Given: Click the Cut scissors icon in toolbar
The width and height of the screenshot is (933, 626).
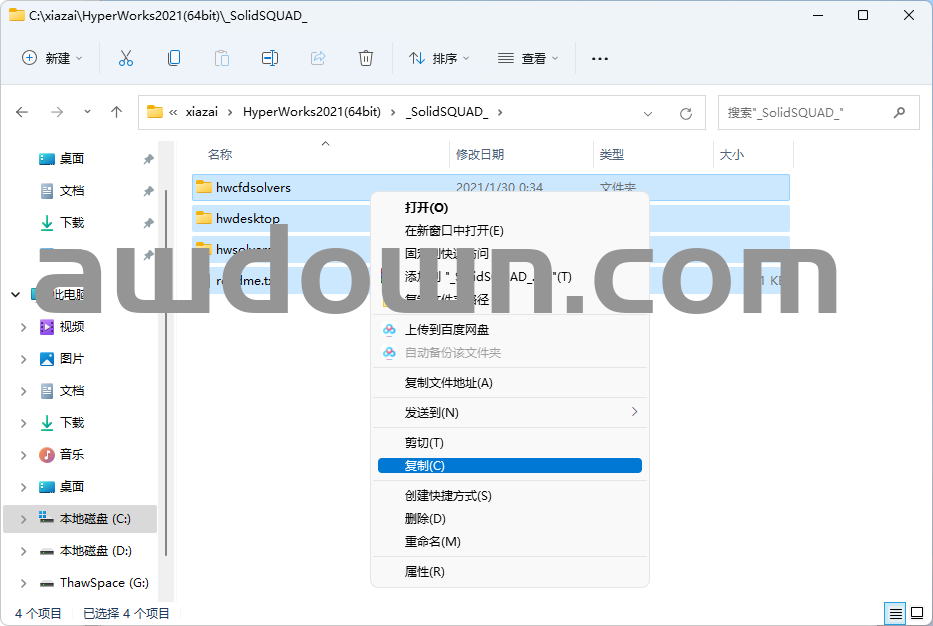Looking at the screenshot, I should click(126, 58).
